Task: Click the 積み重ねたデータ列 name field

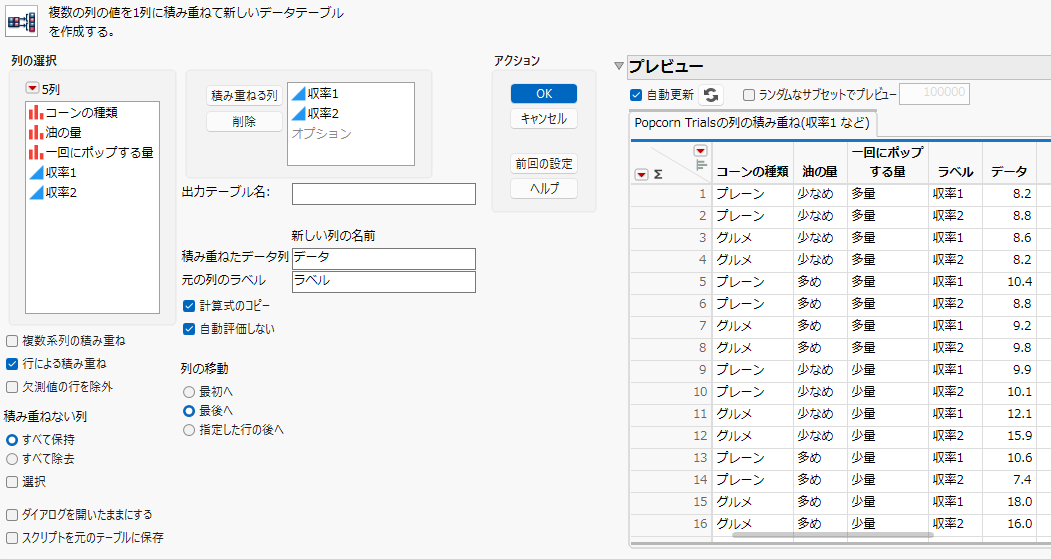Action: [383, 258]
